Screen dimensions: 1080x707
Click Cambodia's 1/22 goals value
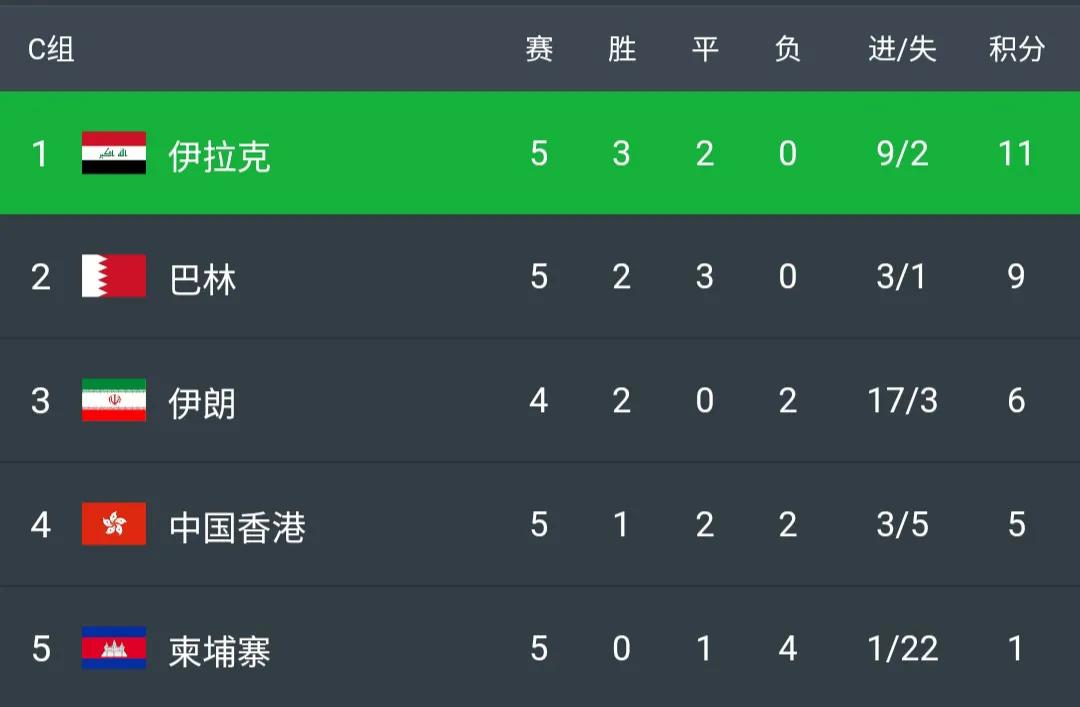[x=902, y=648]
